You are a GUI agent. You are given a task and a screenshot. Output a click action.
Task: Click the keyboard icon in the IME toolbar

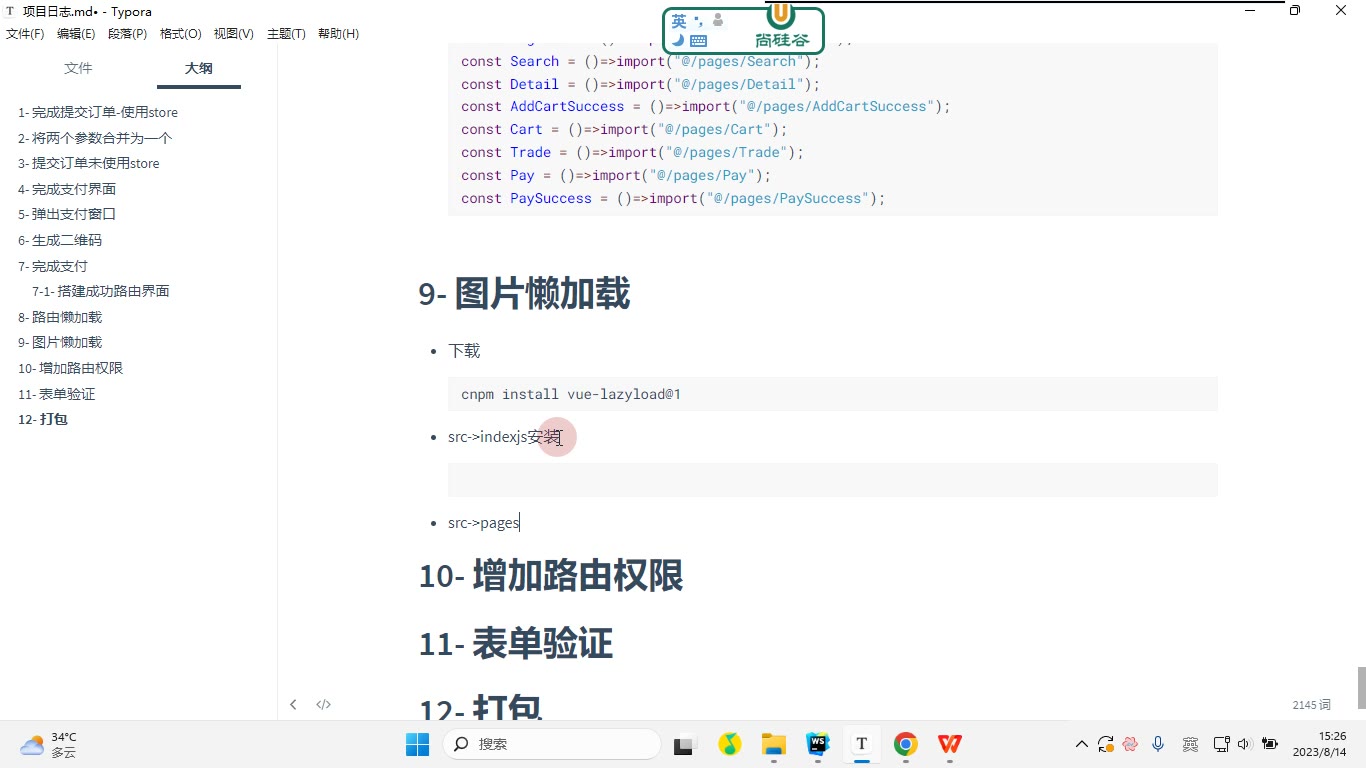point(698,41)
